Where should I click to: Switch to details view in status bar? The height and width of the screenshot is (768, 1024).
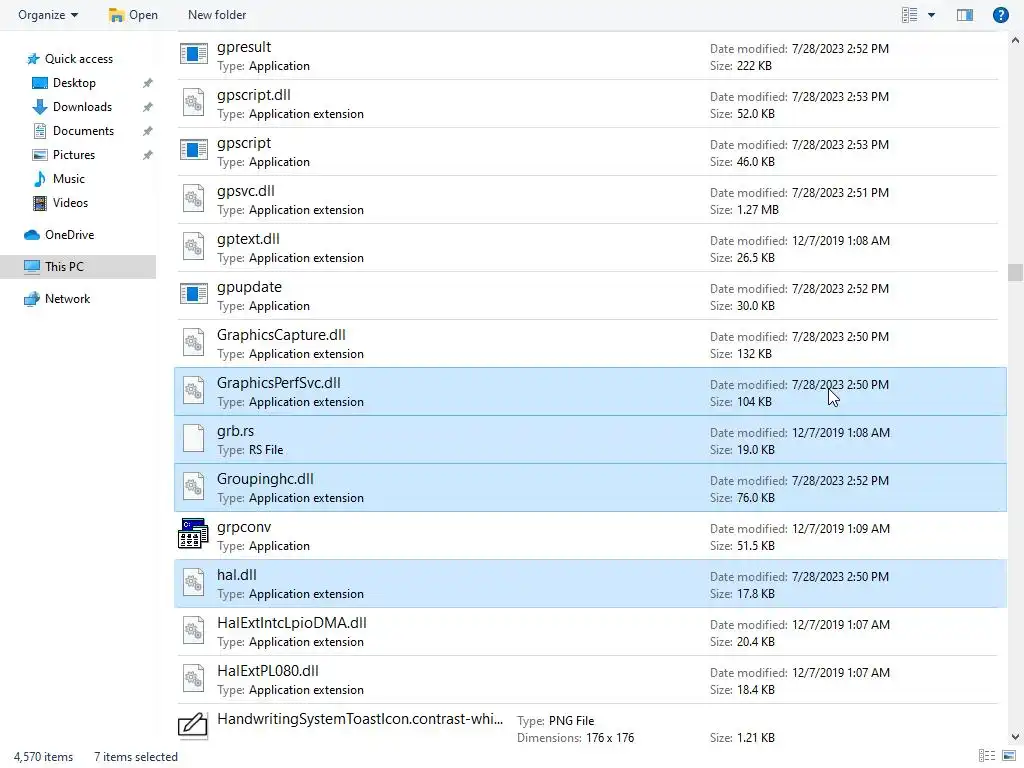987,757
